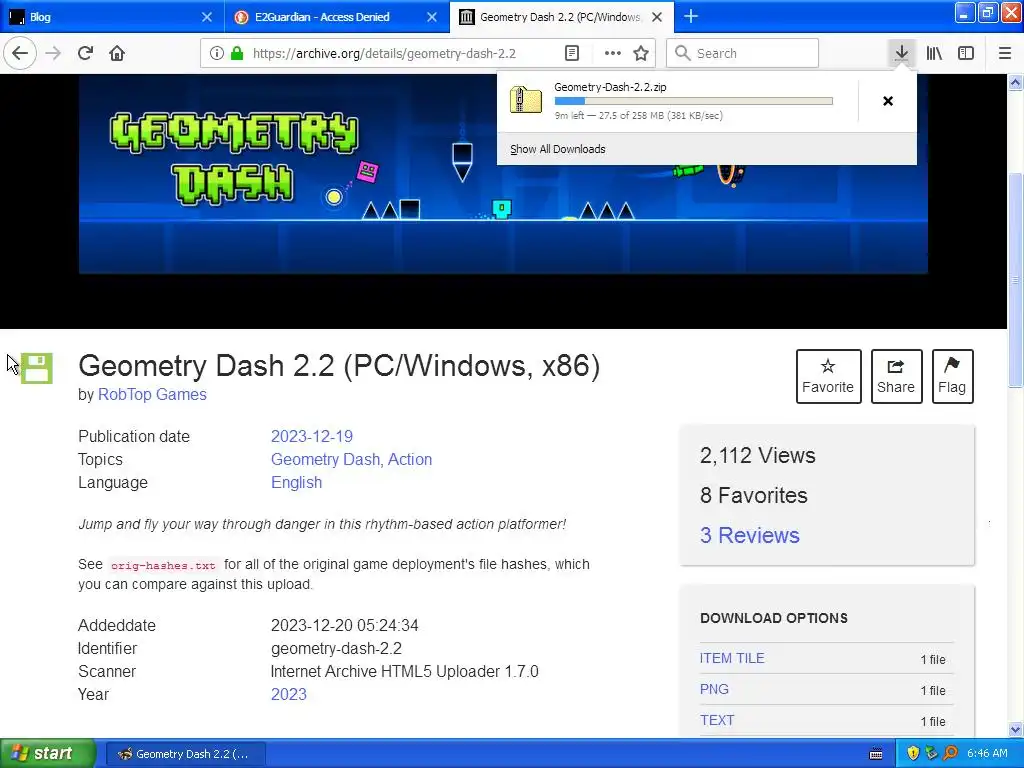
Task: Click the scrollbar up arrow
Action: coord(1015,82)
